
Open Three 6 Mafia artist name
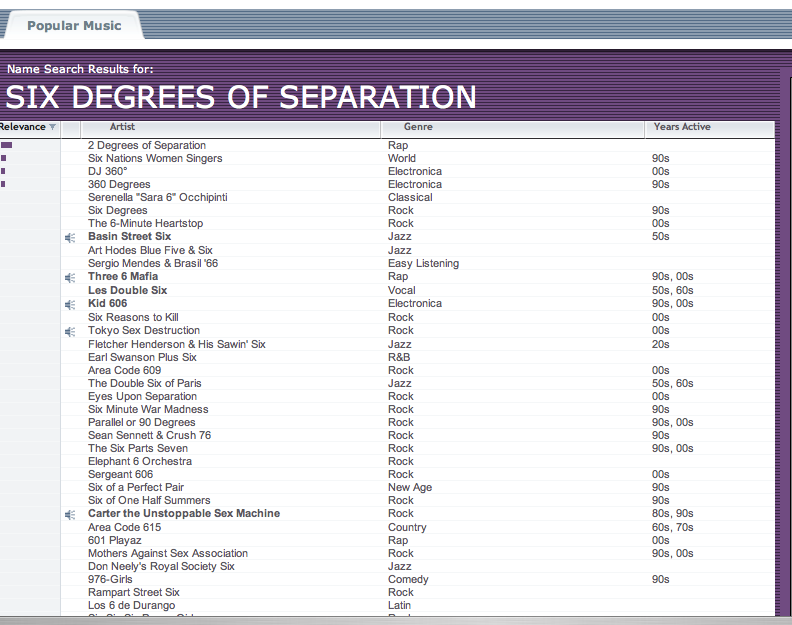point(123,276)
